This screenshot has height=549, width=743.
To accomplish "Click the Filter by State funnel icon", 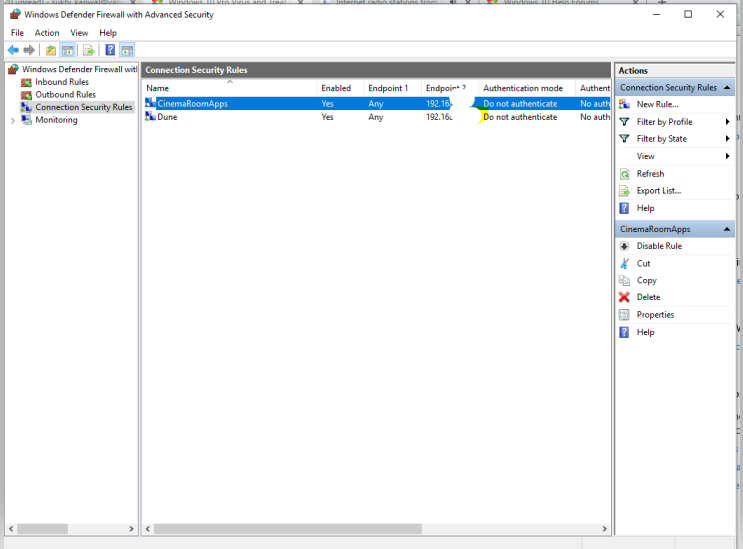I will (625, 139).
